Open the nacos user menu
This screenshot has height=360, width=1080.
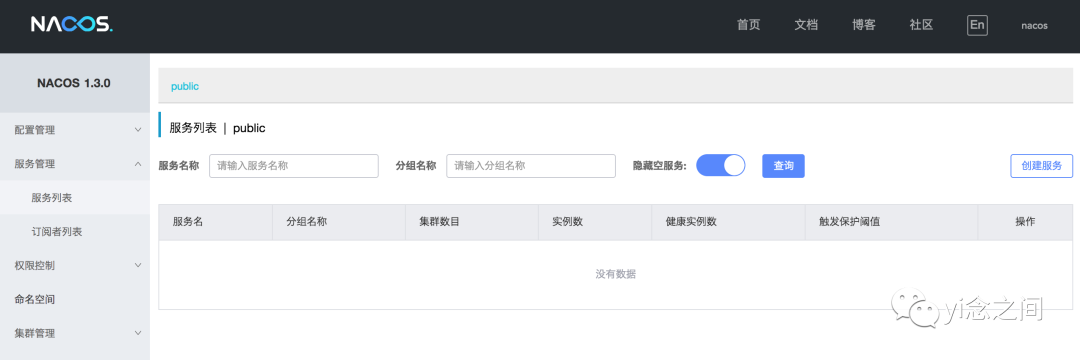pos(1034,25)
